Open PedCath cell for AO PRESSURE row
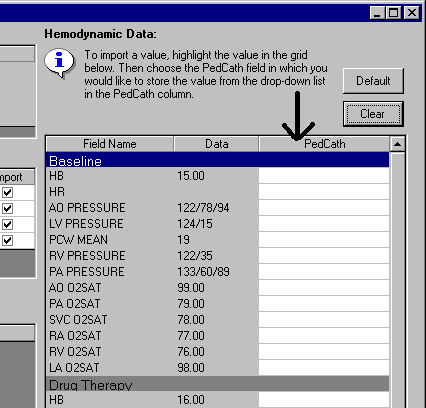The image size is (426, 408). pyautogui.click(x=324, y=208)
